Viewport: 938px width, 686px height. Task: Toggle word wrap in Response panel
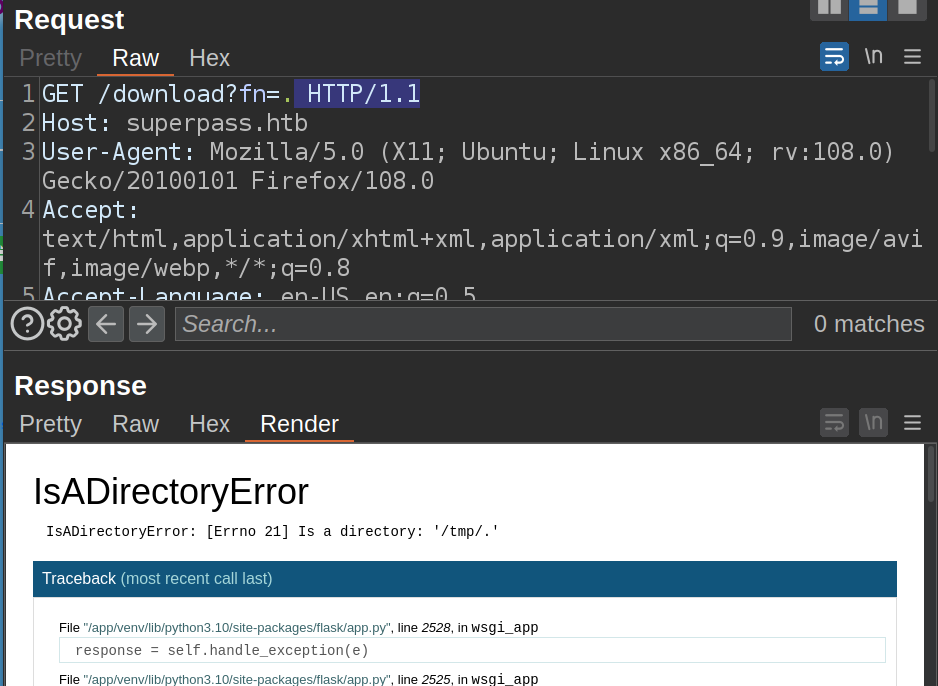coord(834,423)
